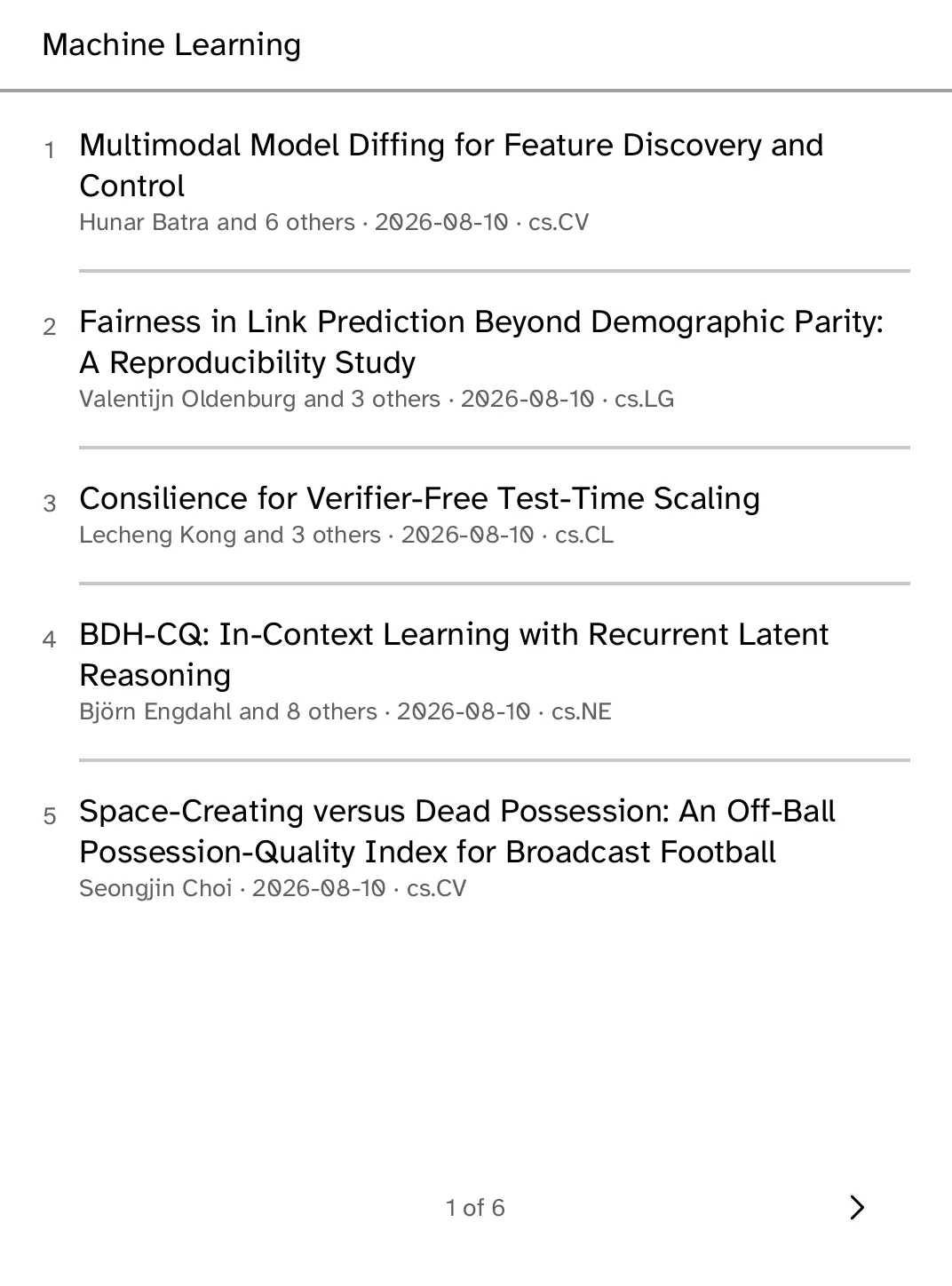952x1286 pixels.
Task: Click author line 'Hunar Batra and 6 others'
Action: point(217,222)
